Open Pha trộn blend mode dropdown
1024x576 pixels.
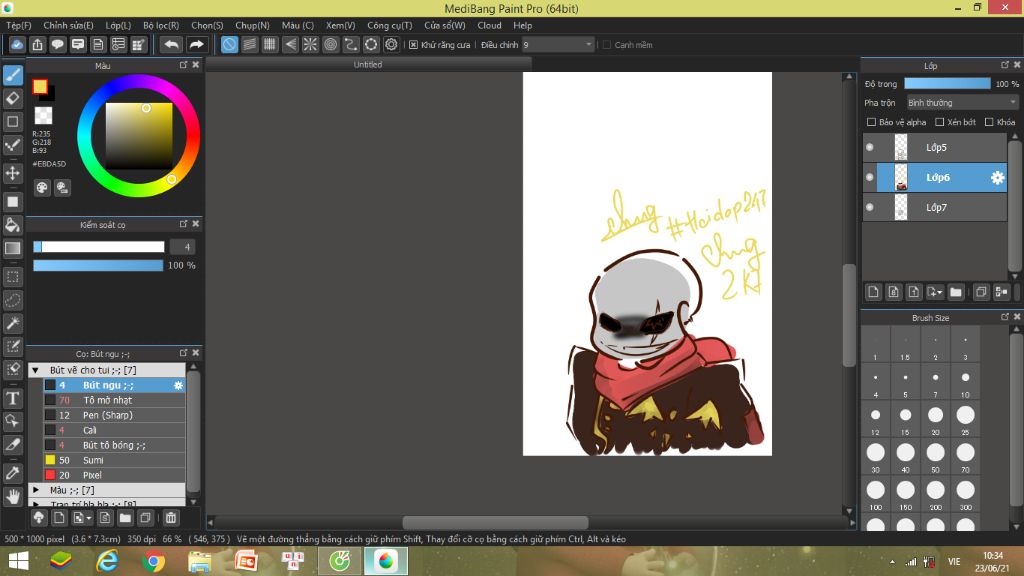tap(962, 103)
